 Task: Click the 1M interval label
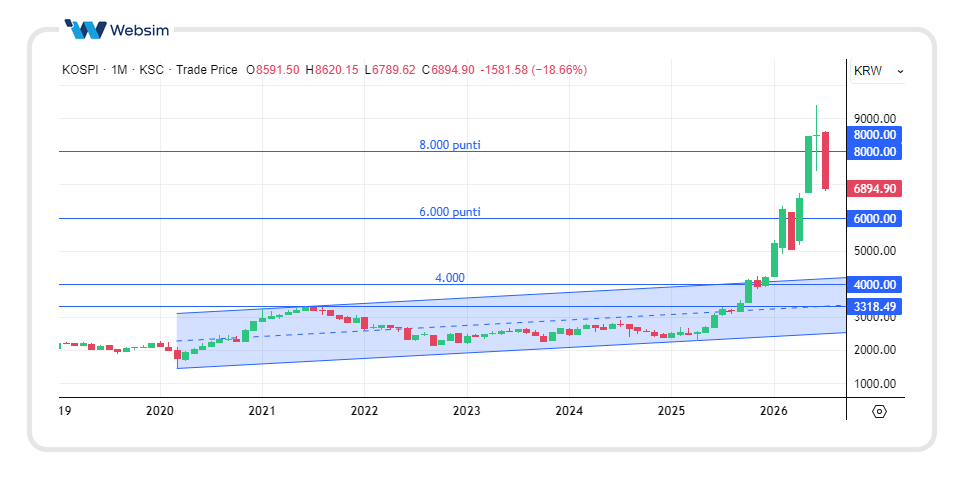click(x=119, y=70)
